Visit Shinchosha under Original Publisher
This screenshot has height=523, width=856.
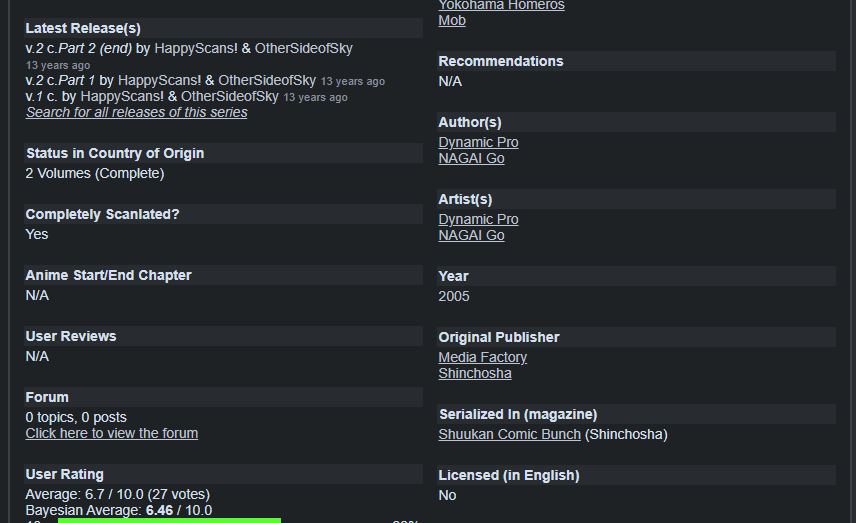click(x=475, y=373)
